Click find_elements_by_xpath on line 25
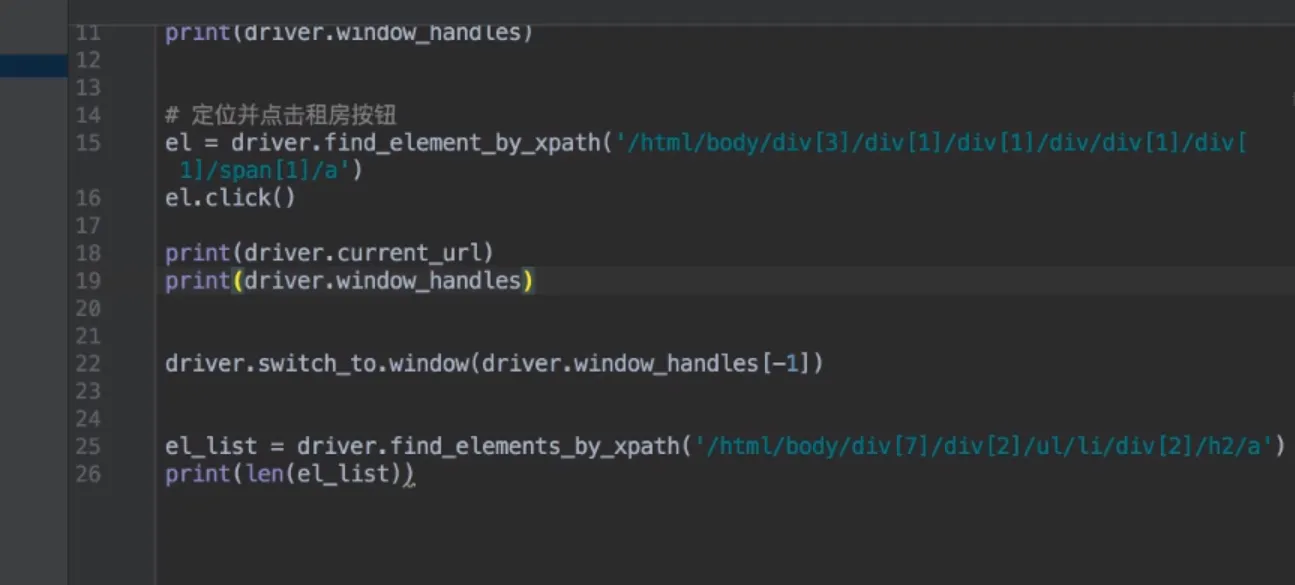Image resolution: width=1295 pixels, height=585 pixels. [534, 446]
